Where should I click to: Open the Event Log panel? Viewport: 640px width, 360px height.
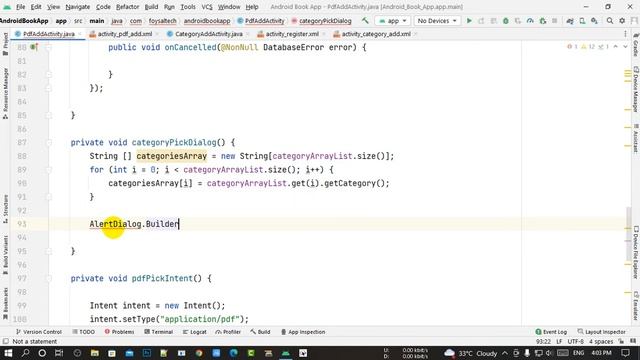click(551, 332)
